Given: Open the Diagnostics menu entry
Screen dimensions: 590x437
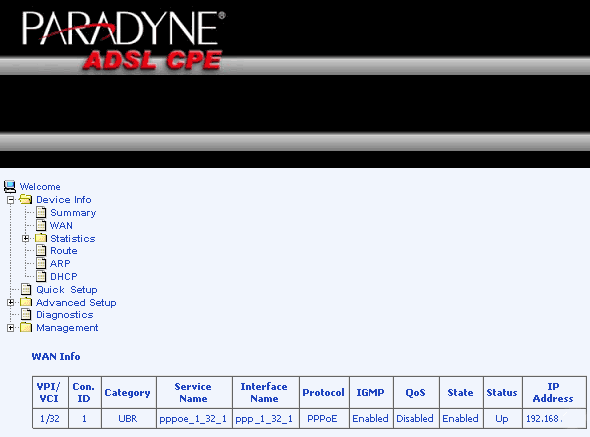Looking at the screenshot, I should point(64,315).
